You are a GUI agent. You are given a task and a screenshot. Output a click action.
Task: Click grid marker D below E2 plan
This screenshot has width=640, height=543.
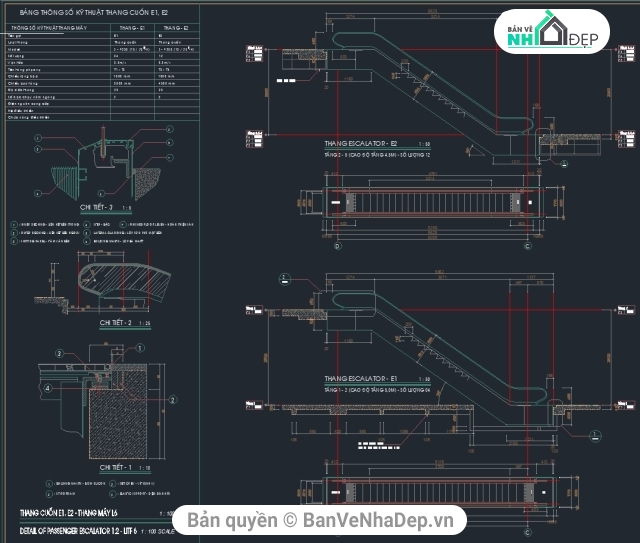(x=337, y=245)
